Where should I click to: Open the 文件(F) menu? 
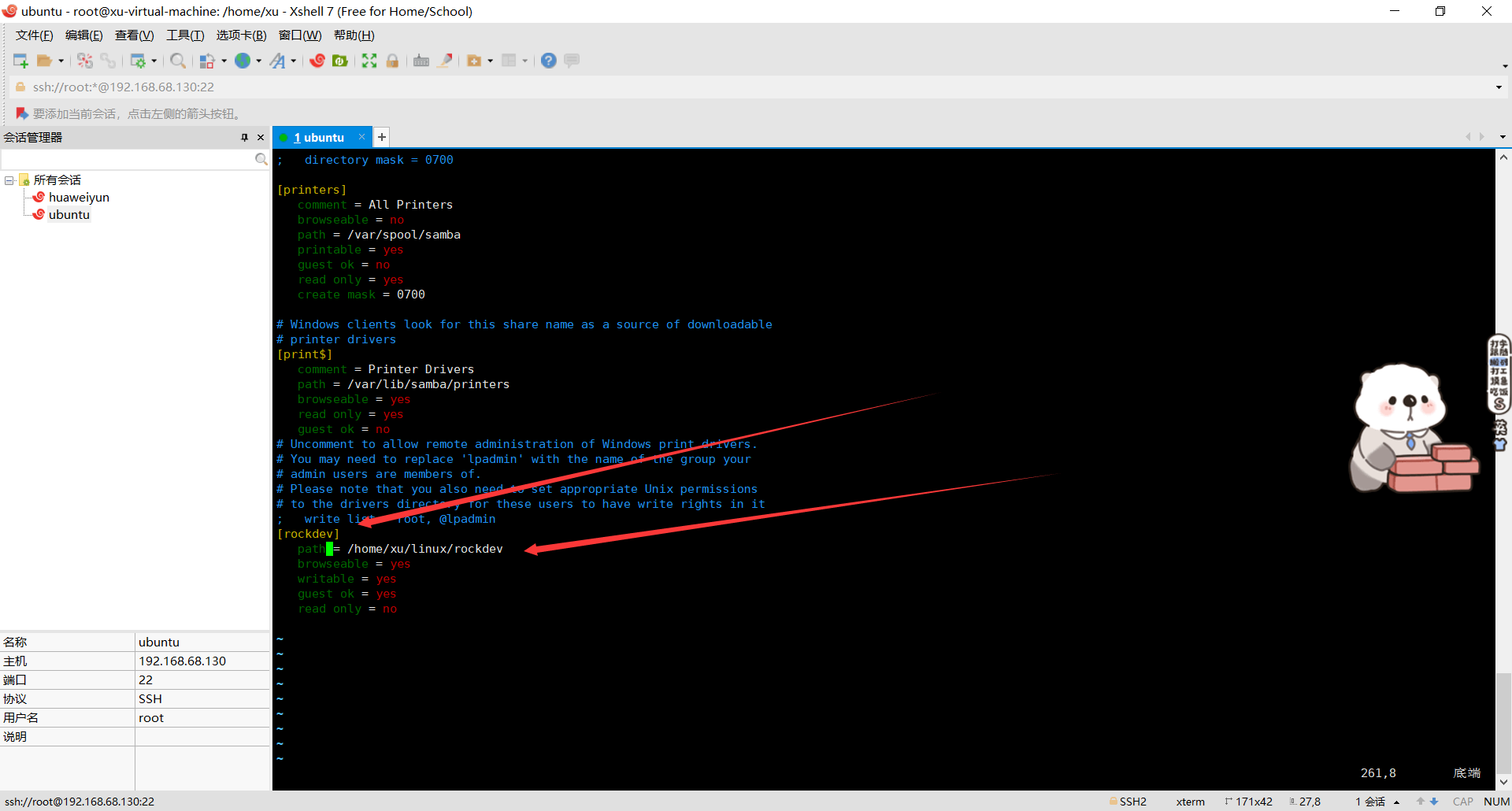tap(34, 35)
